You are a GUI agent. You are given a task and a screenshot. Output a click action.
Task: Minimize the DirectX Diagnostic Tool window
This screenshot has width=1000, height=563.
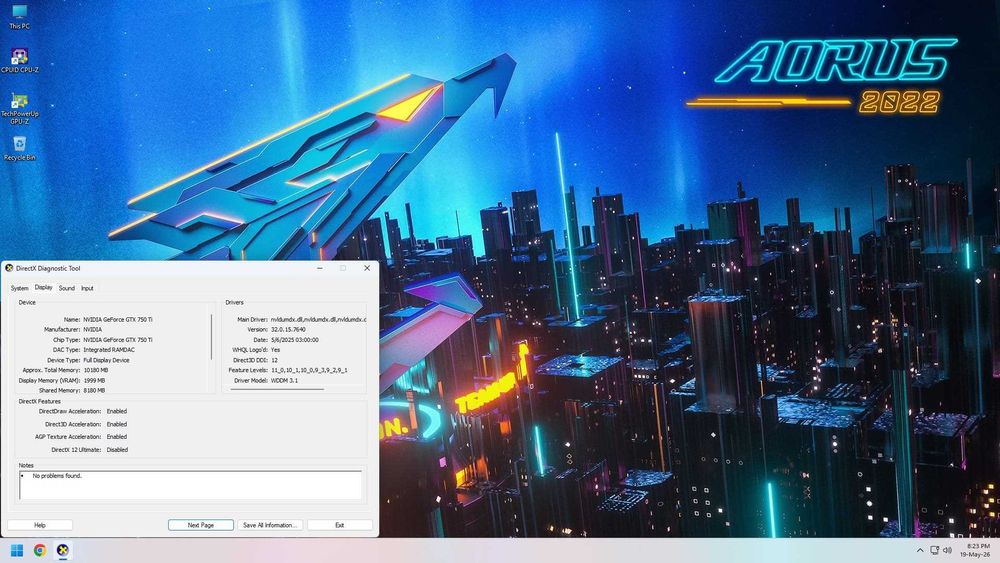coord(320,268)
